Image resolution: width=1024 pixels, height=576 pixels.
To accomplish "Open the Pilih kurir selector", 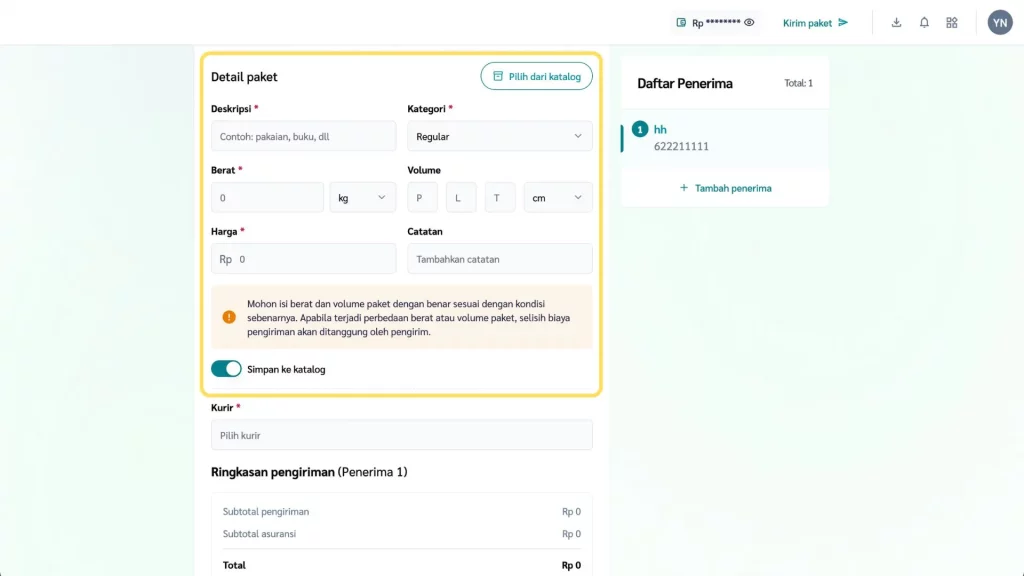I will tap(401, 435).
